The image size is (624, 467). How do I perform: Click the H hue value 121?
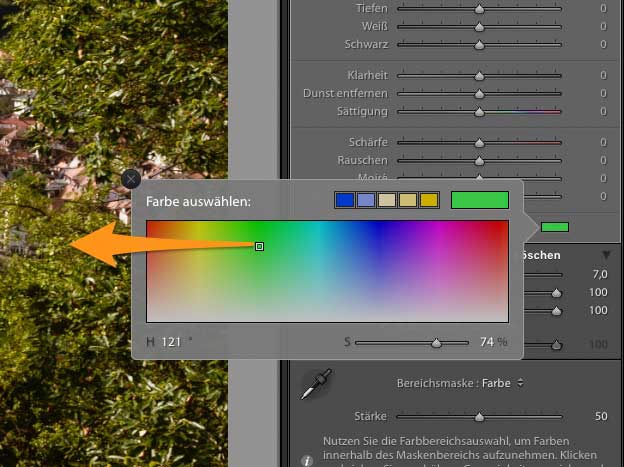tap(171, 342)
